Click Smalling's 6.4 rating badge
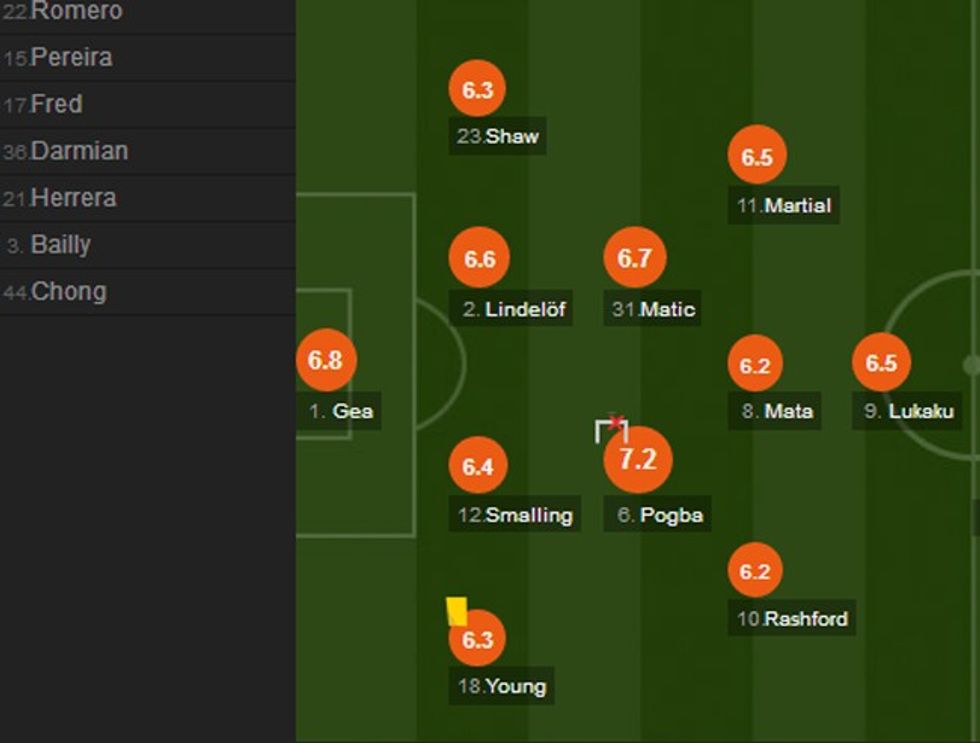The height and width of the screenshot is (743, 980). pos(478,466)
